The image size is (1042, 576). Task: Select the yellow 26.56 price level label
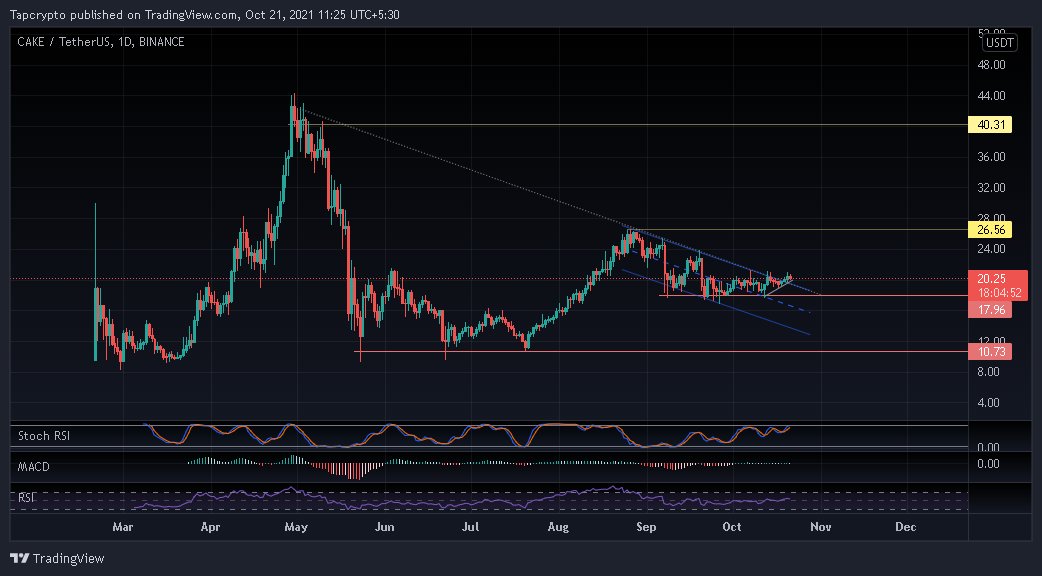[x=991, y=230]
